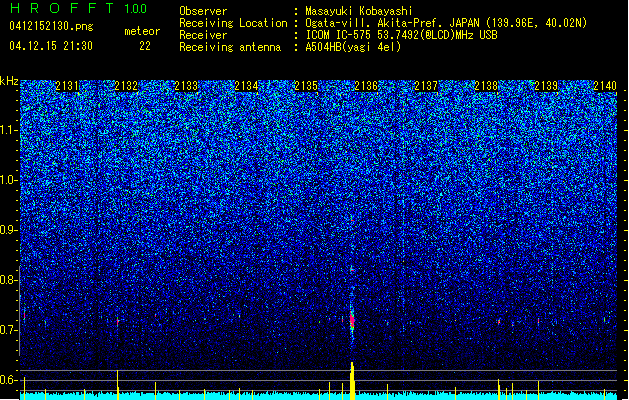The image size is (629, 400).
Task: Click the HROFFT 1.0.0 title text
Action: click(x=78, y=8)
